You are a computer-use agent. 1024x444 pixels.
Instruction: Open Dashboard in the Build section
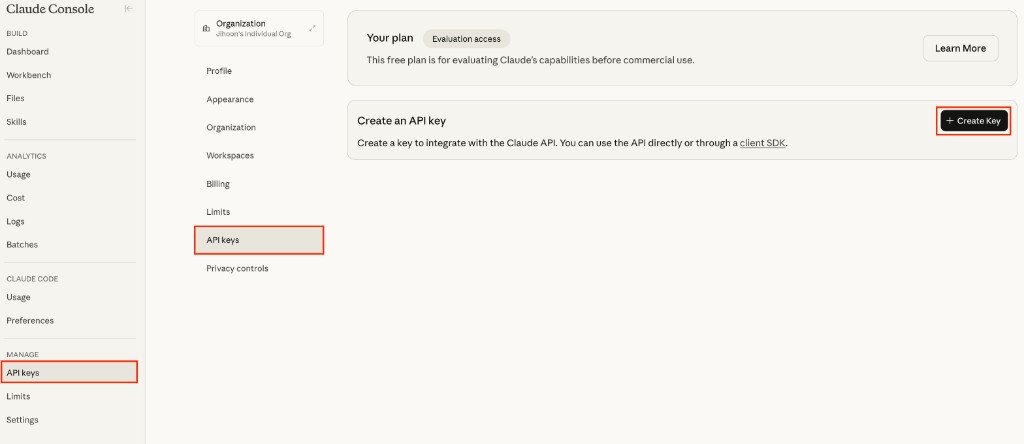click(x=28, y=52)
